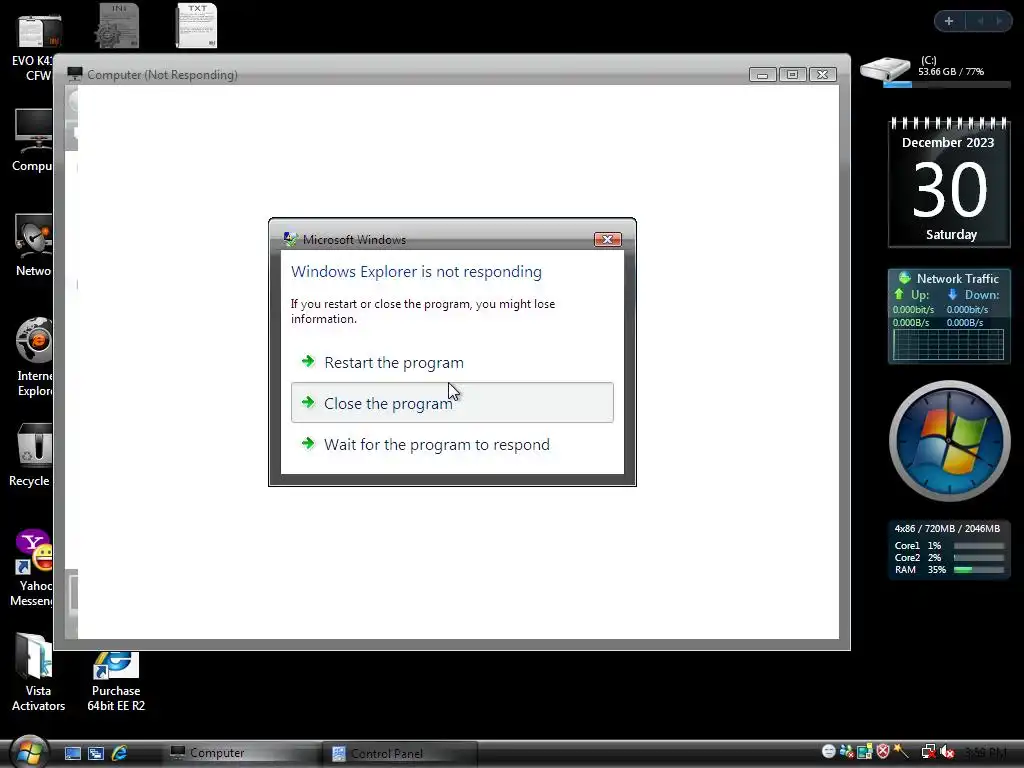Click the Network Traffic gadget title
1024x768 pixels.
pyautogui.click(x=957, y=279)
